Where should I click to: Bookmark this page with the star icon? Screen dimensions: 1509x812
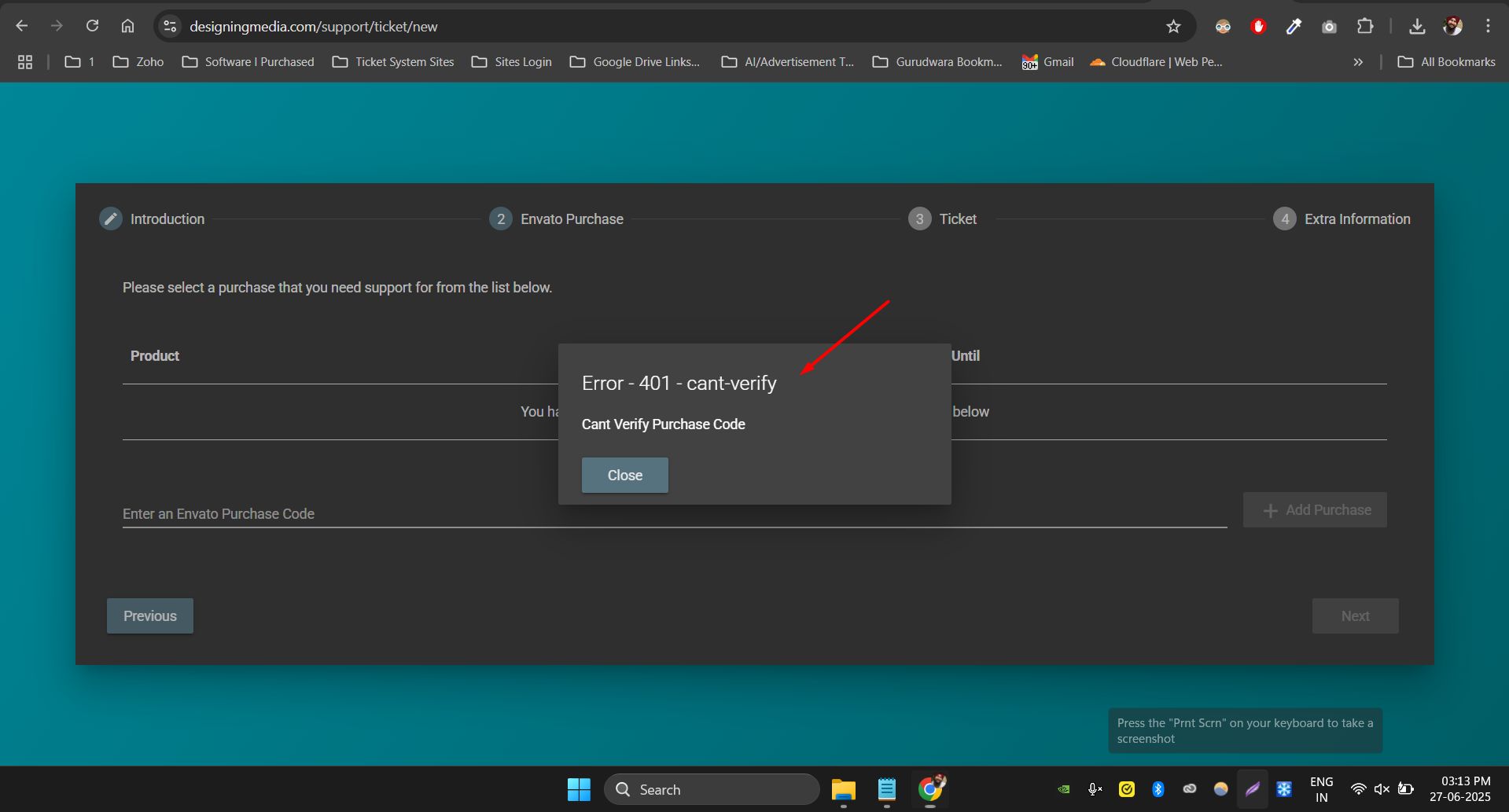(1173, 26)
